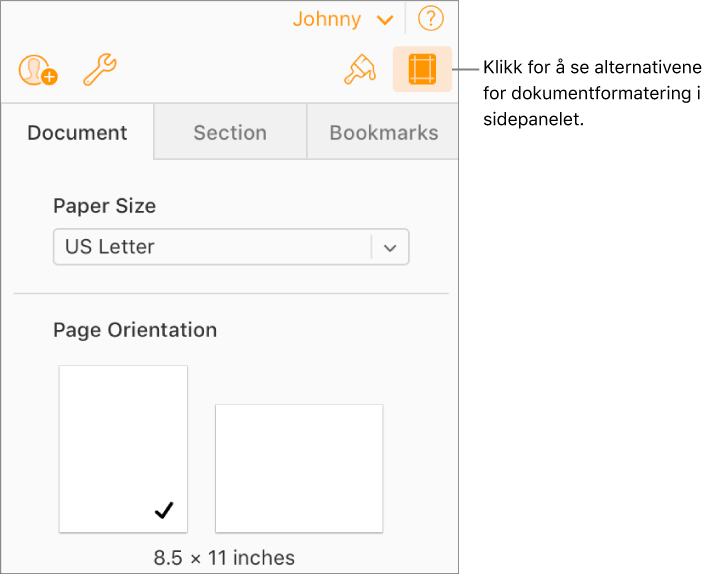This screenshot has width=708, height=574.
Task: Switch to the Bookmarks tab
Action: pos(383,132)
